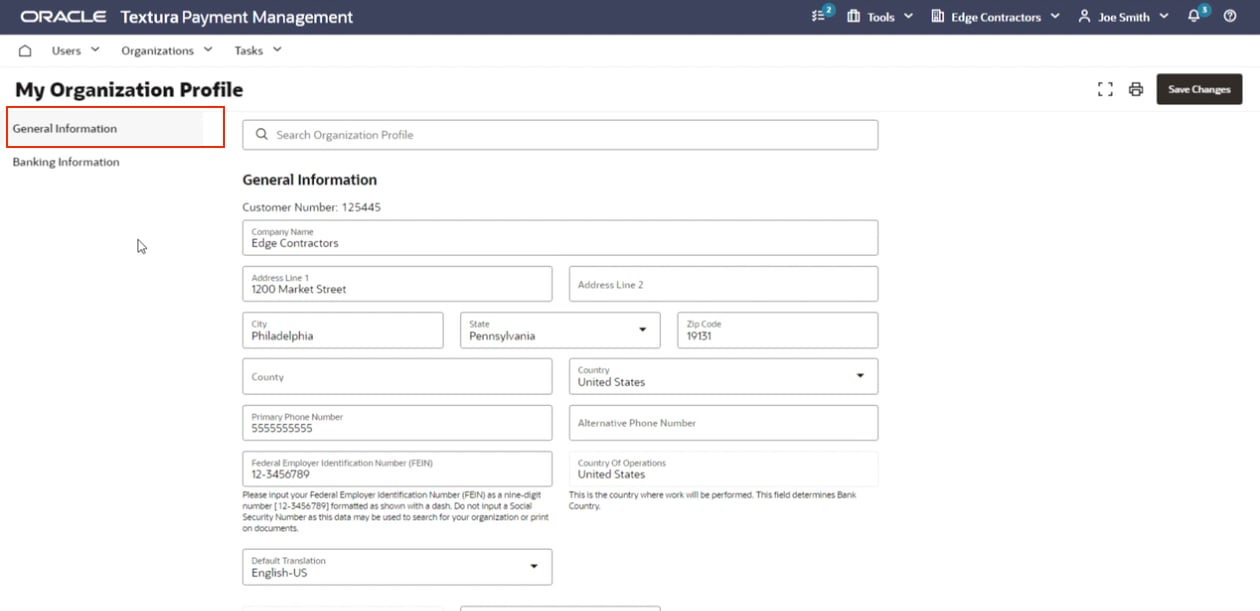This screenshot has height=611, width=1260.
Task: Change the Default Translation dropdown
Action: tap(534, 567)
